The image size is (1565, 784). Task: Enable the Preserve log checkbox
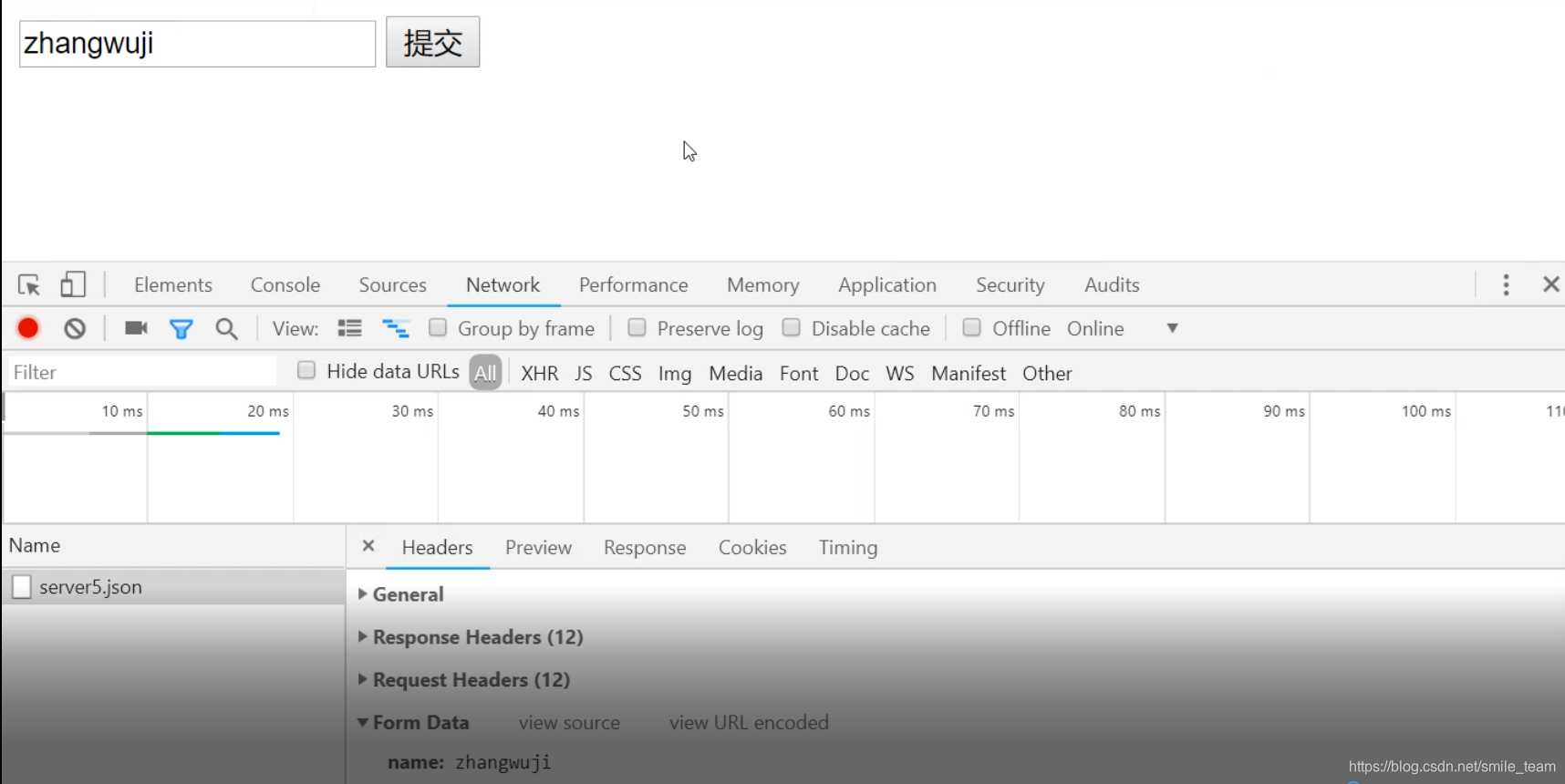[x=637, y=327]
